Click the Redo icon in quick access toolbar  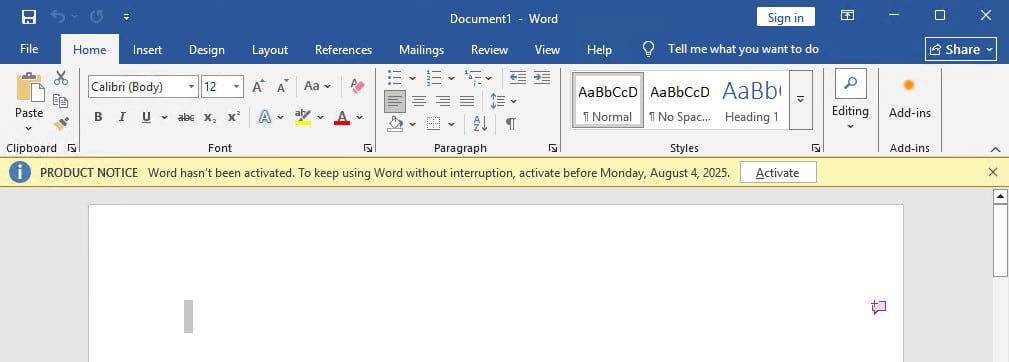(x=97, y=17)
